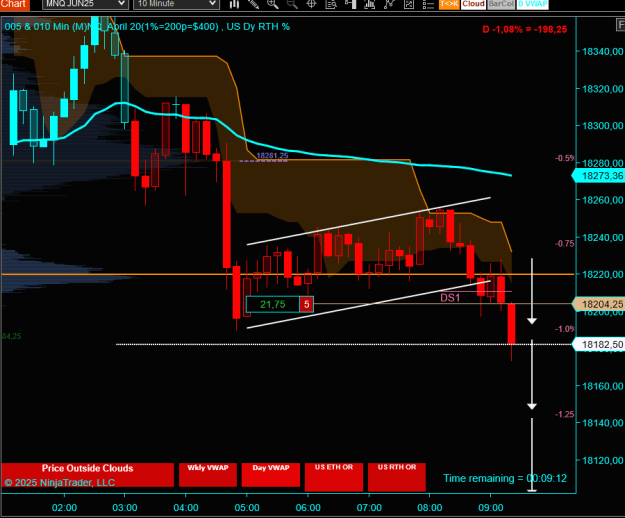Click the -0.75 percent level label
Screen dimensions: 625x518
(564, 243)
